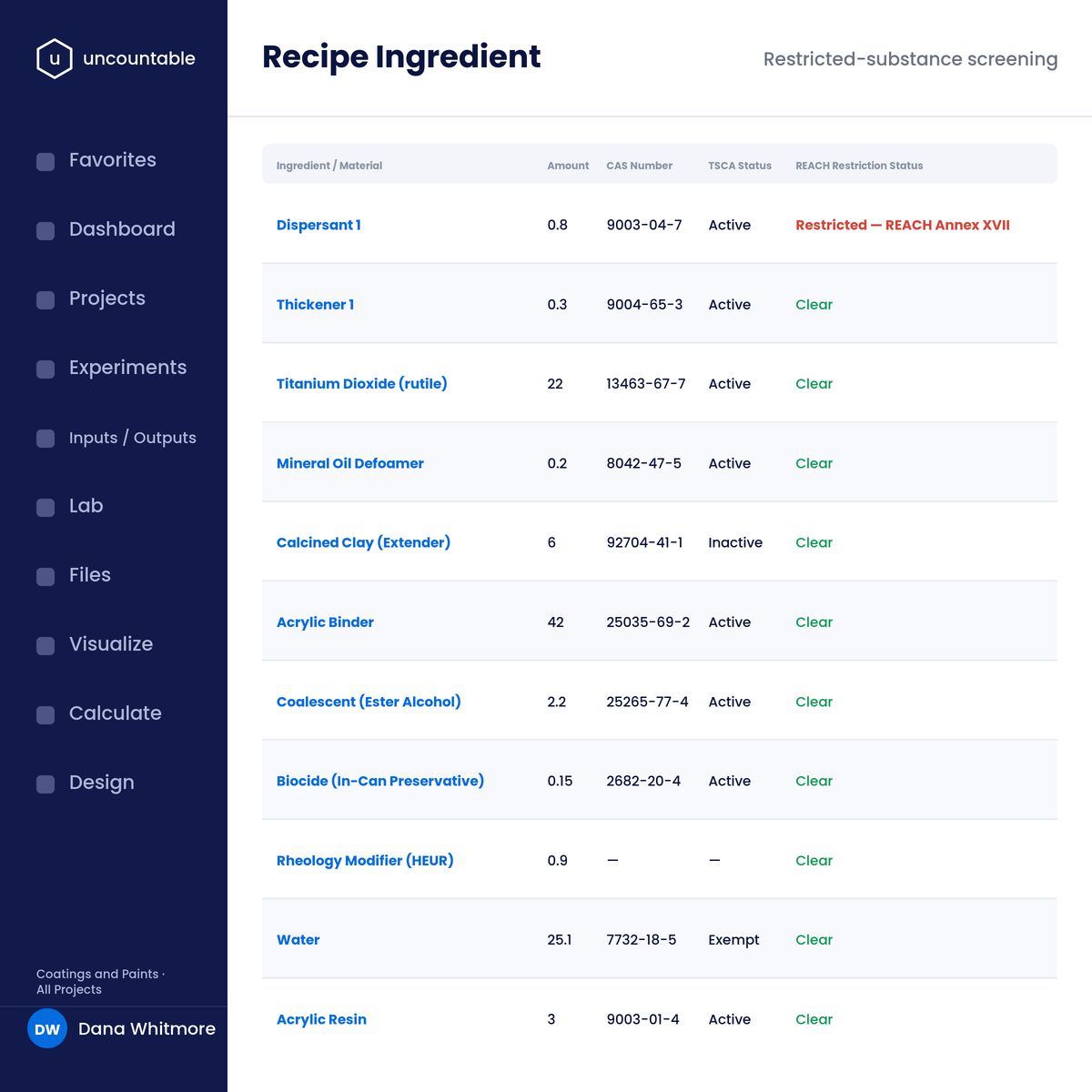This screenshot has width=1092, height=1092.
Task: Click the Clear status for Thickener 1
Action: 814,304
